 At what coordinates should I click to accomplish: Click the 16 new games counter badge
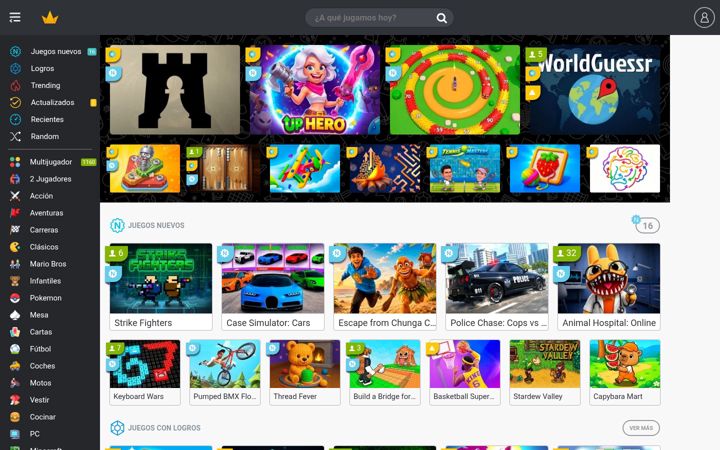pyautogui.click(x=647, y=226)
